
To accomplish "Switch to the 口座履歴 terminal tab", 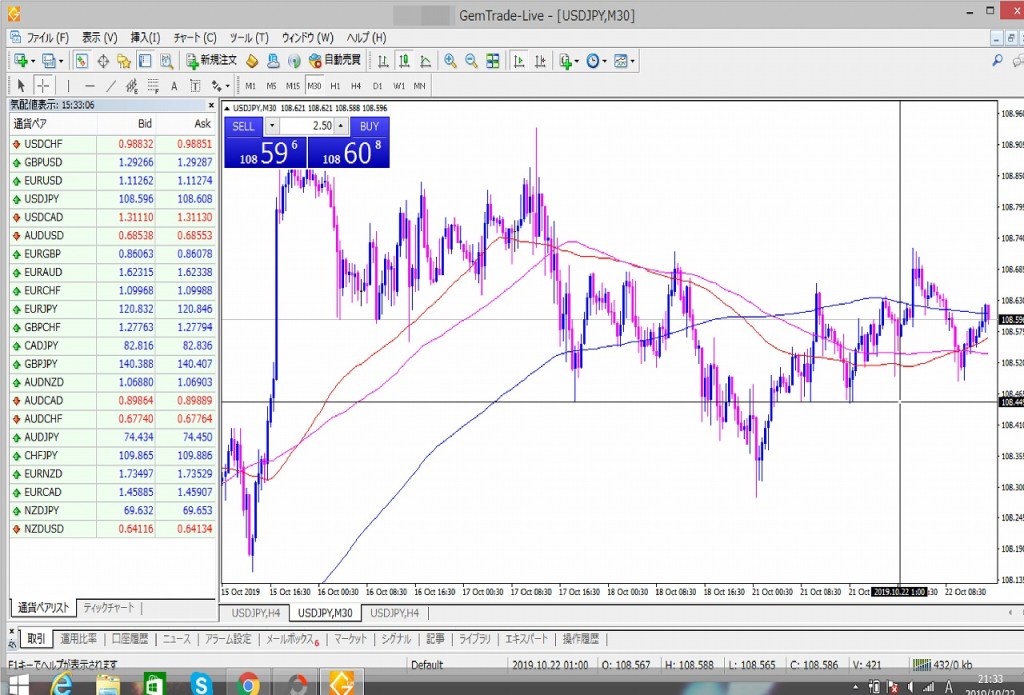I will click(x=130, y=639).
